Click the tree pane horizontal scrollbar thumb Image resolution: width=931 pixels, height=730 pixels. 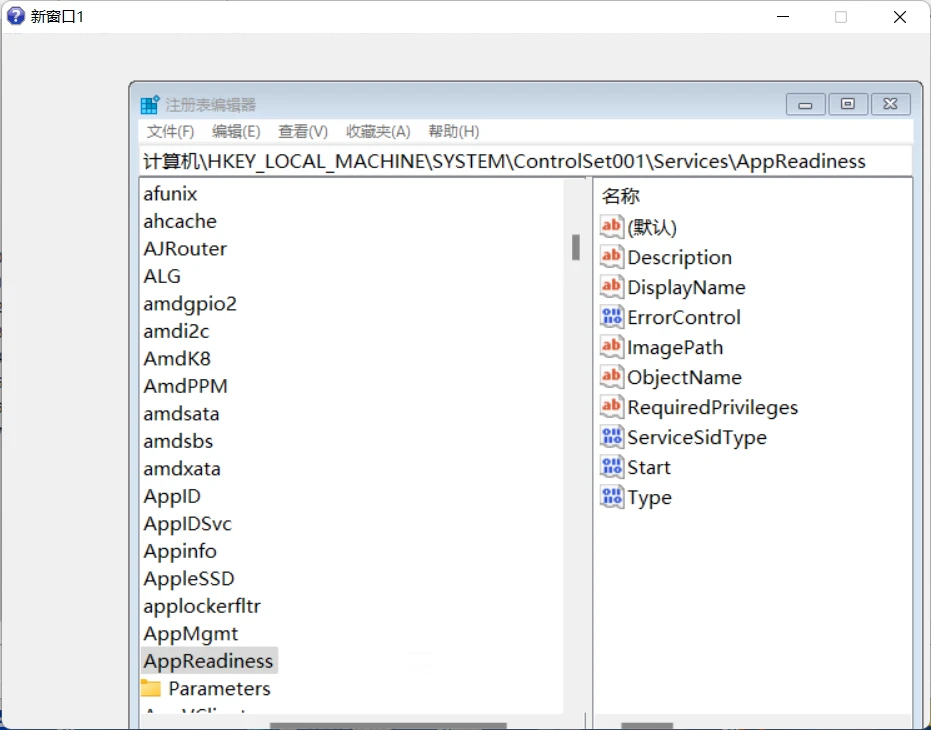388,726
